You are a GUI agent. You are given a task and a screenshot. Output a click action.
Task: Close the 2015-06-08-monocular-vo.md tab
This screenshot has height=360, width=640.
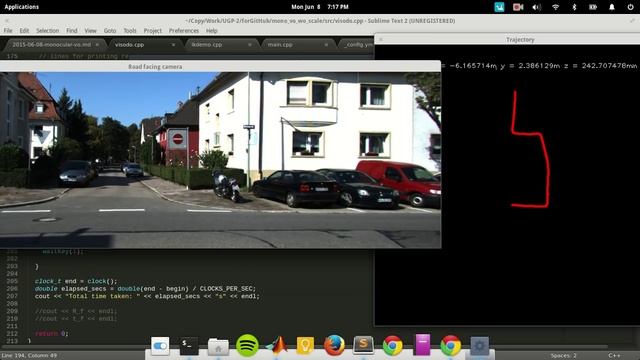tap(97, 44)
